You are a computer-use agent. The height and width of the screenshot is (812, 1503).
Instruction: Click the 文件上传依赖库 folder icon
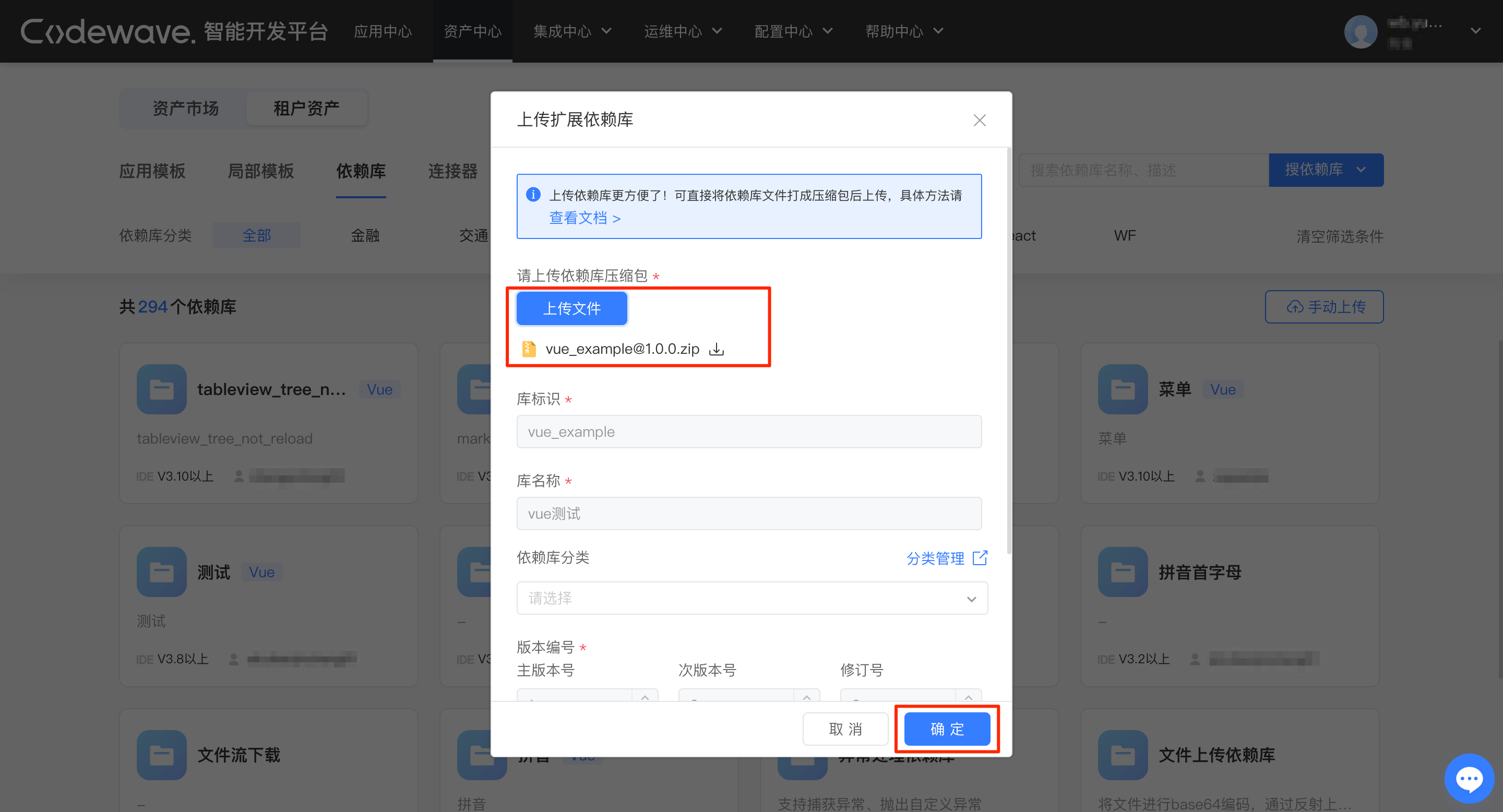1123,755
